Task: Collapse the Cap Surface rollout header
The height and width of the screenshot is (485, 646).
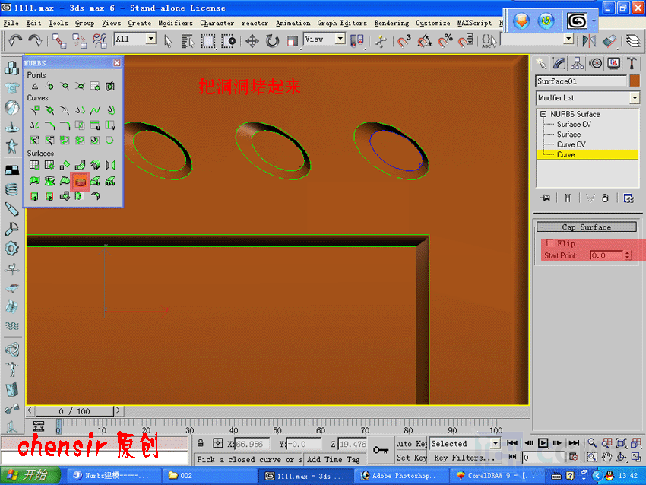Action: point(587,227)
